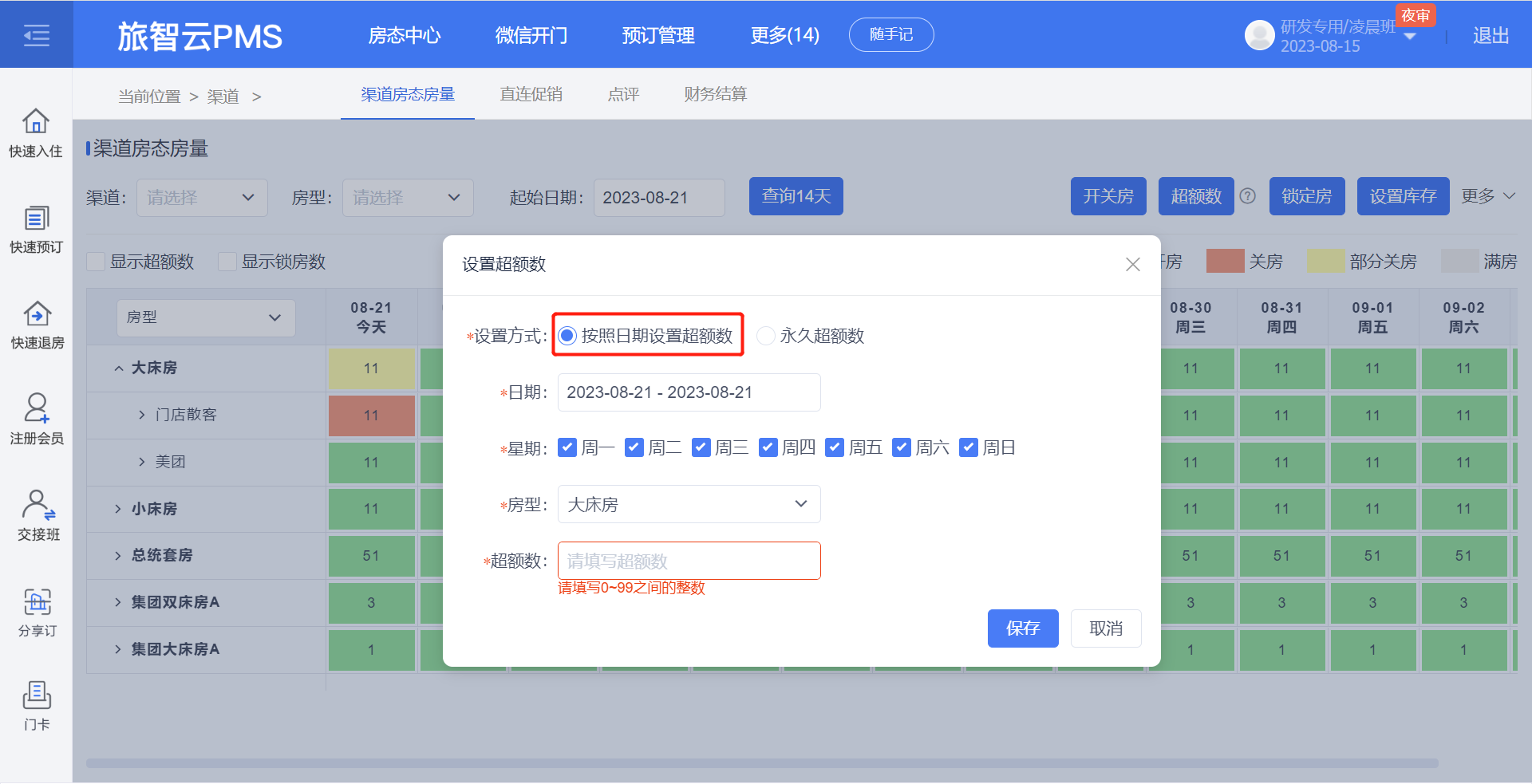Viewport: 1532px width, 784px height.
Task: Enable the 显示锁房数 checkbox
Action: click(x=227, y=262)
